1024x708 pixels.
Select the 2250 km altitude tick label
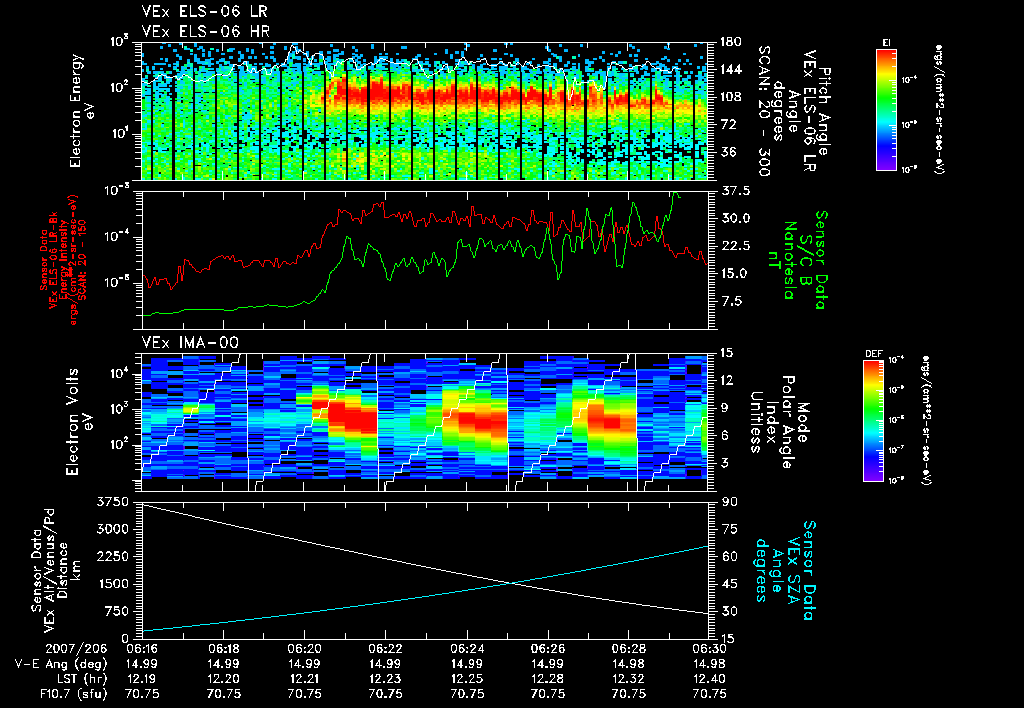[112, 556]
